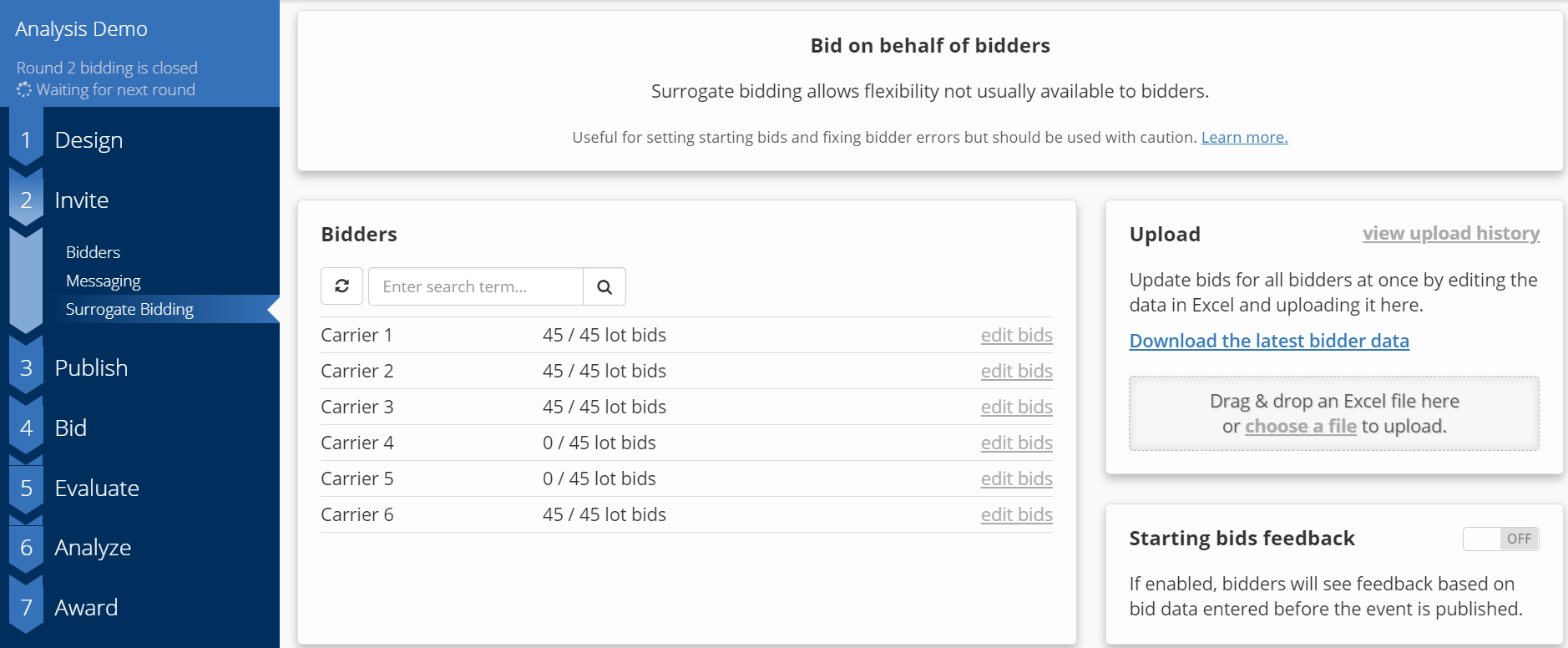Image resolution: width=1568 pixels, height=648 pixels.
Task: Expand the Publish section
Action: 91,368
